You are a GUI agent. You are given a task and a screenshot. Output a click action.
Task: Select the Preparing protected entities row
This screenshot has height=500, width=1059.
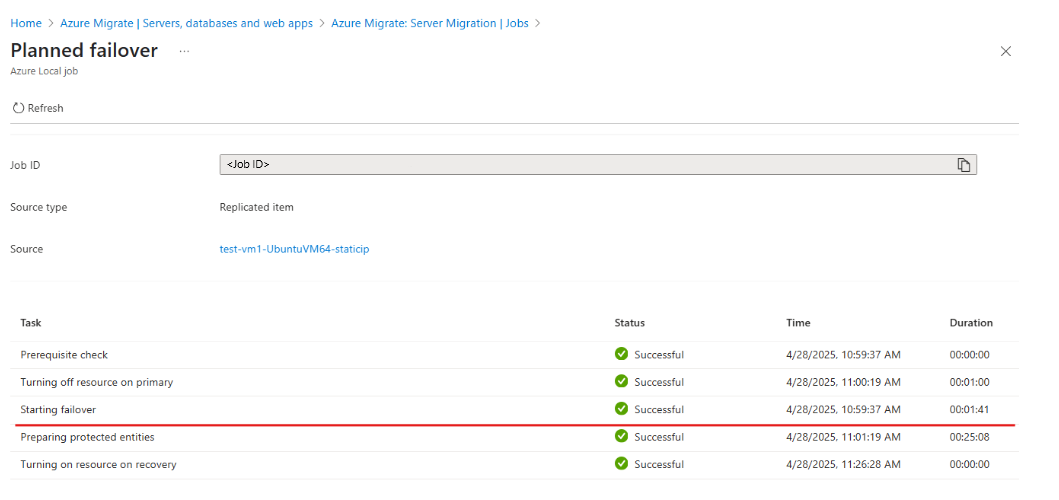514,437
